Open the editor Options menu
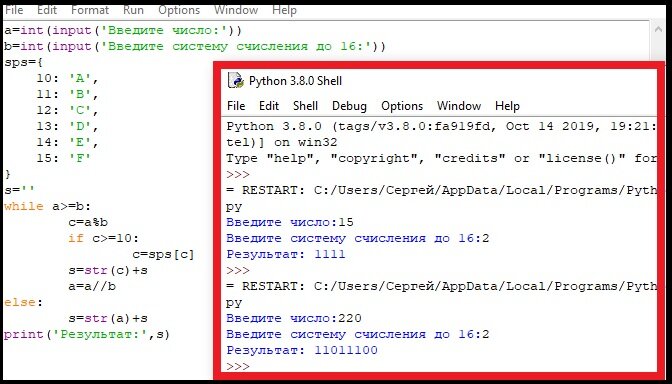 [x=179, y=10]
